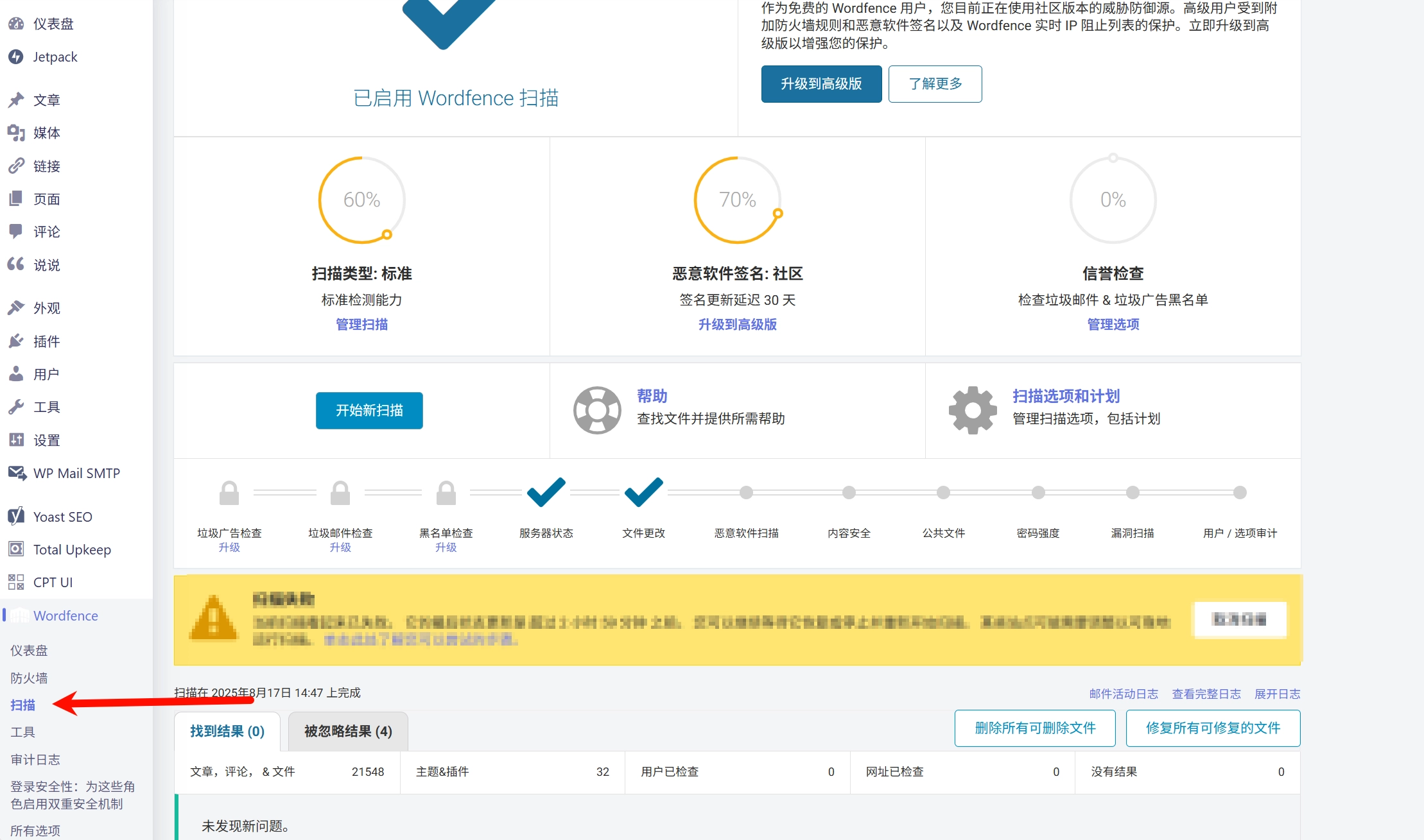
Task: Open 所有选项 submenu item
Action: [35, 830]
